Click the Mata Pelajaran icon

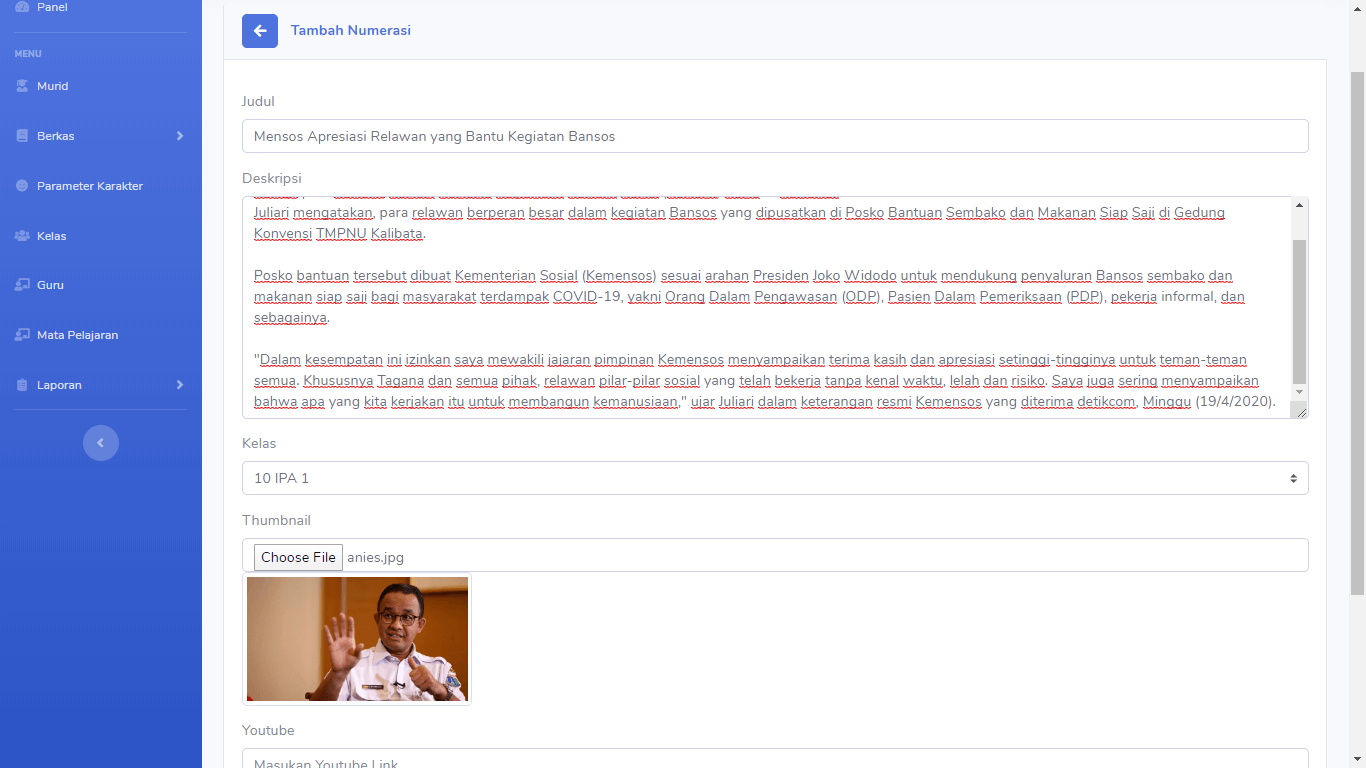(x=22, y=335)
